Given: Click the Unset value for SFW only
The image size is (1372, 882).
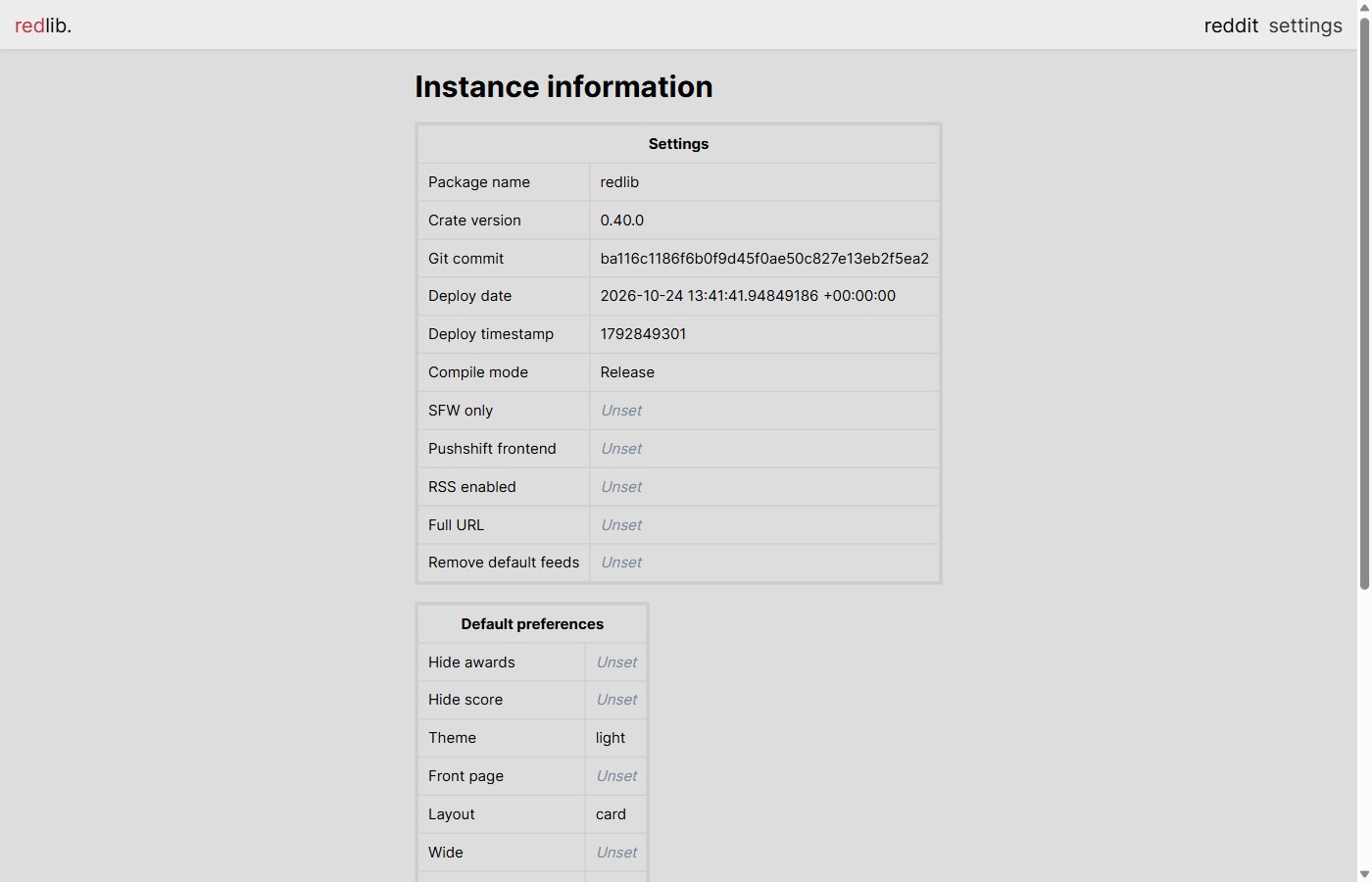Looking at the screenshot, I should tap(621, 411).
